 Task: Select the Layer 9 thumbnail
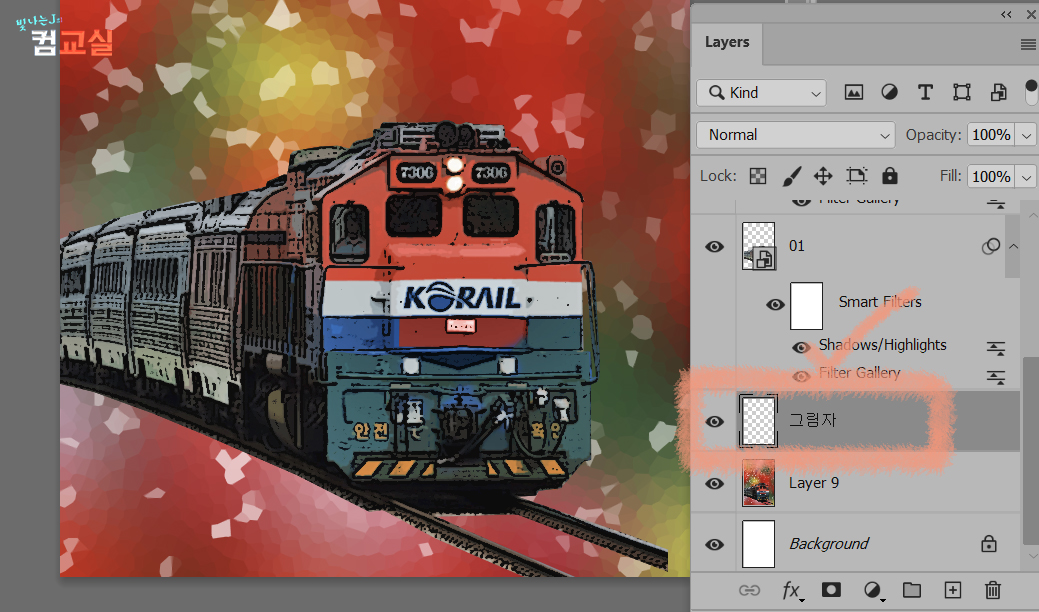click(758, 483)
